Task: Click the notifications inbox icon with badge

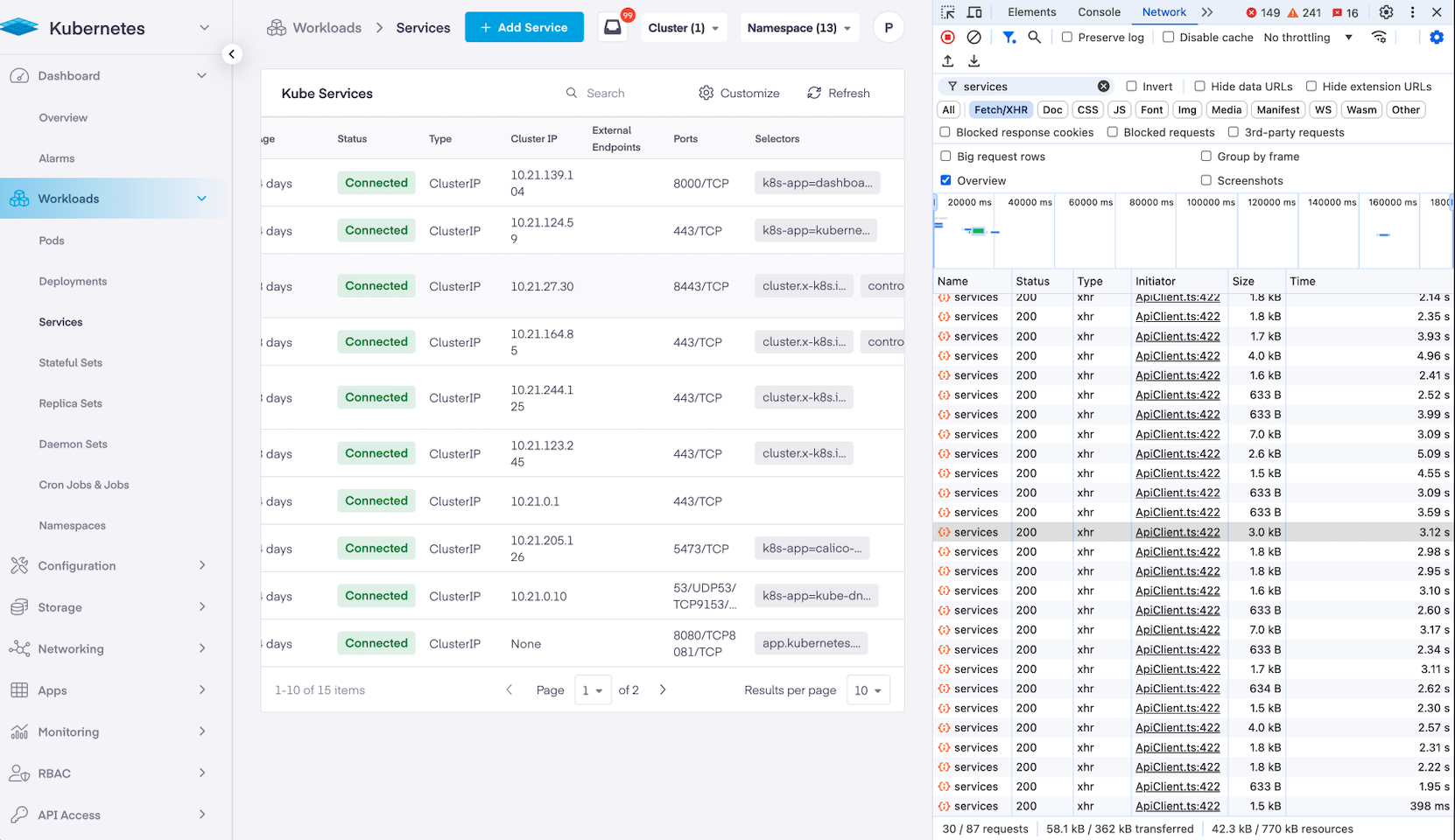Action: (613, 27)
